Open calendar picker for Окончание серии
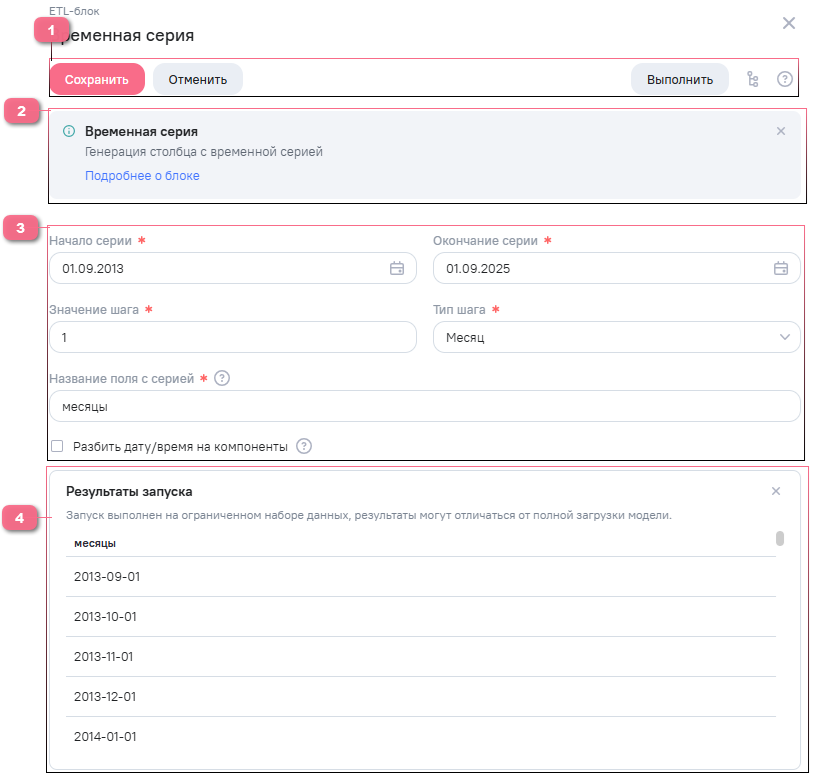Image resolution: width=813 pixels, height=777 pixels. 781,268
